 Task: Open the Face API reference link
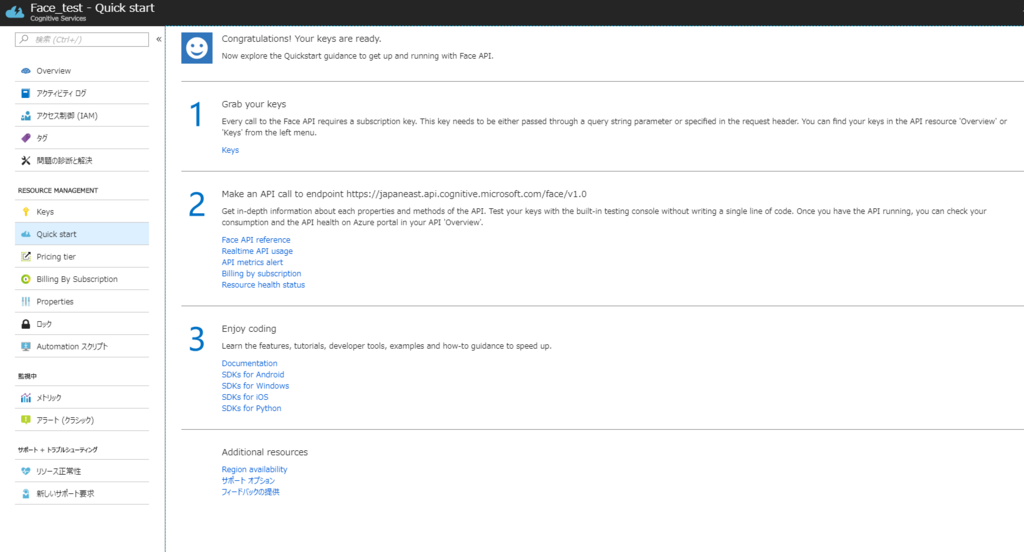click(x=256, y=240)
